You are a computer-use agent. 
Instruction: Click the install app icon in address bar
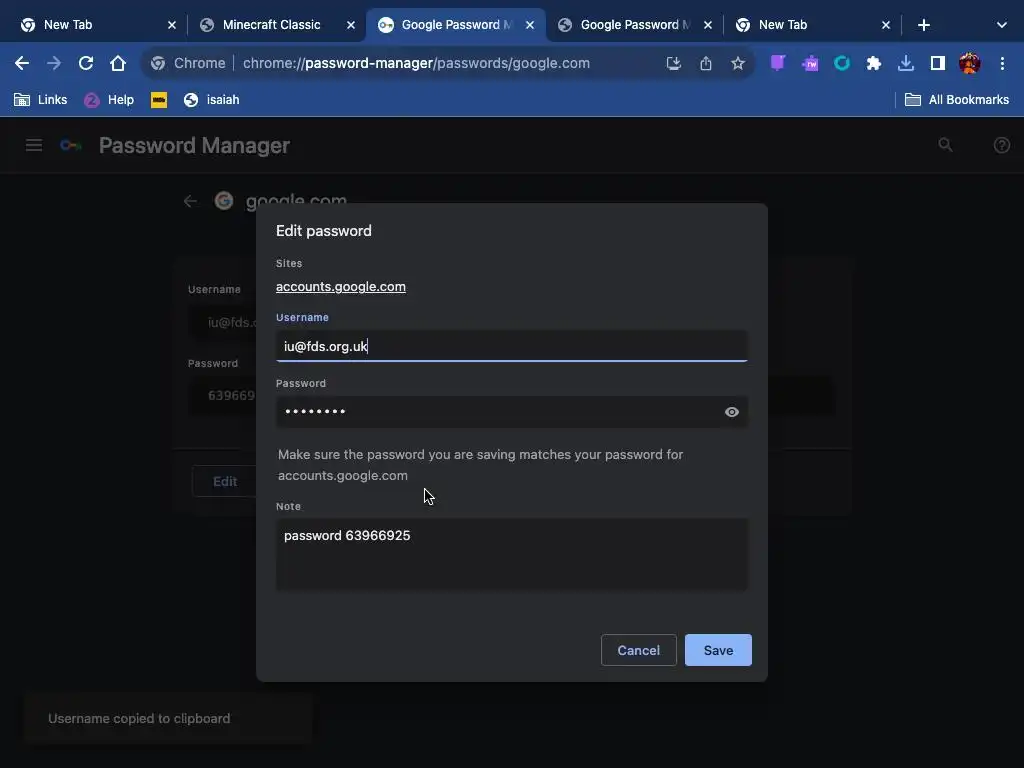pos(673,63)
